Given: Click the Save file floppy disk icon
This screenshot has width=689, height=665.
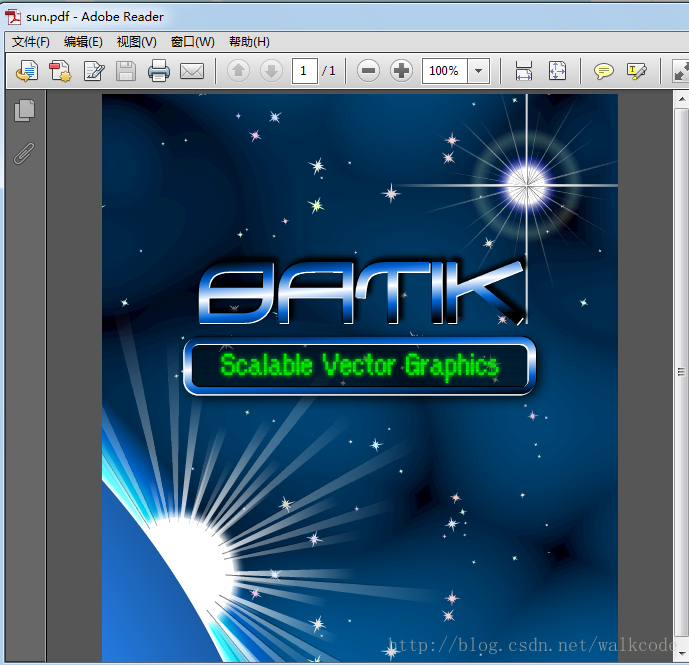Looking at the screenshot, I should click(126, 71).
